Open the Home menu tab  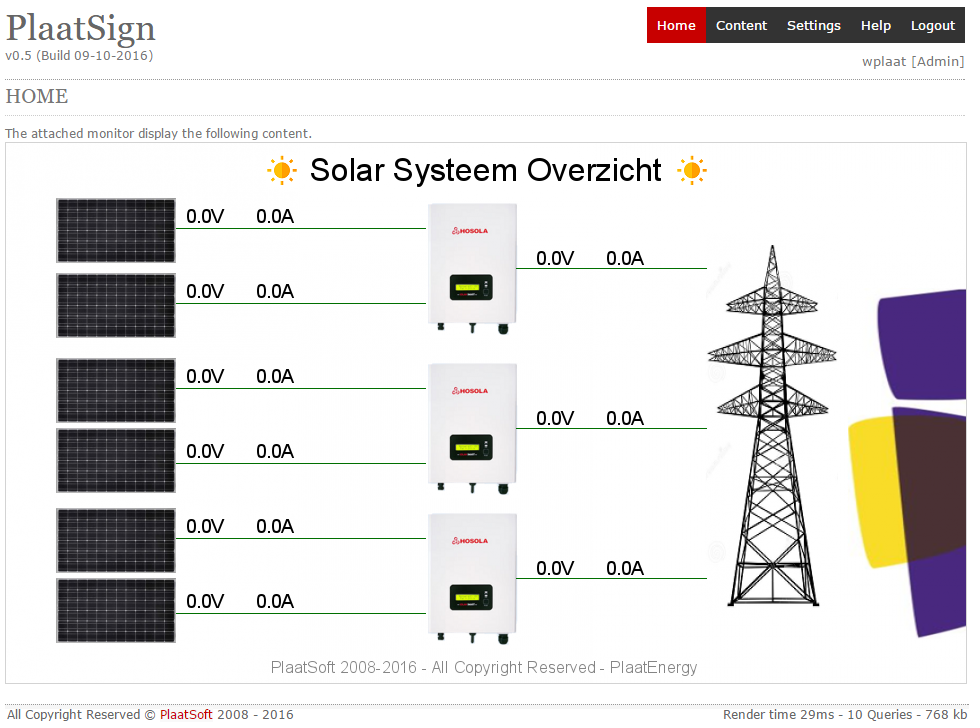[x=676, y=25]
